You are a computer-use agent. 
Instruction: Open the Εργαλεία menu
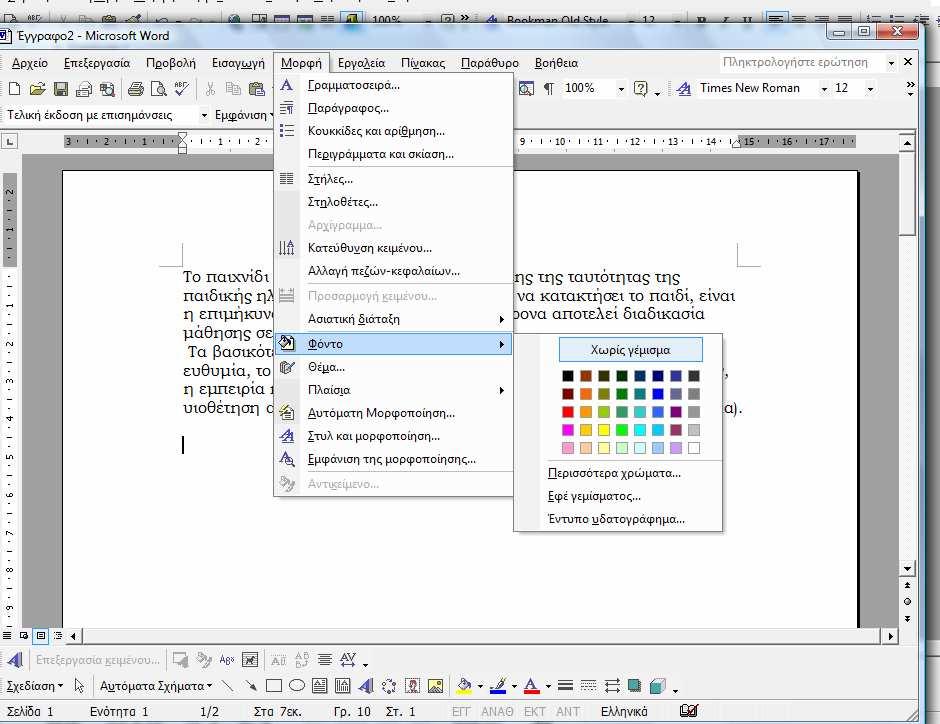(361, 63)
